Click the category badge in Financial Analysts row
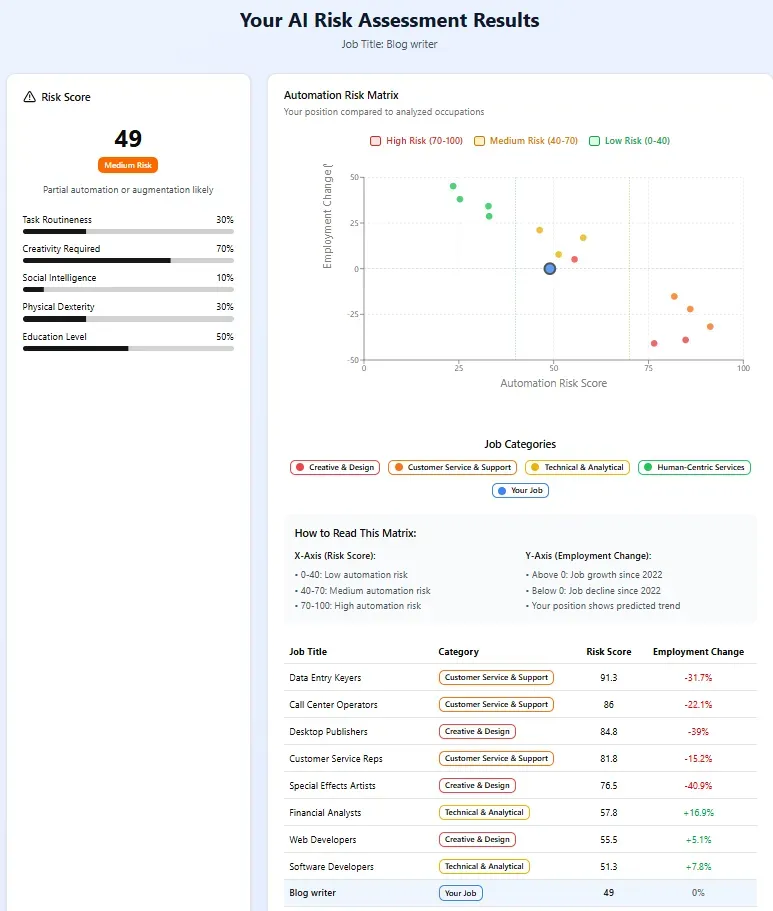The height and width of the screenshot is (911, 773). point(484,813)
